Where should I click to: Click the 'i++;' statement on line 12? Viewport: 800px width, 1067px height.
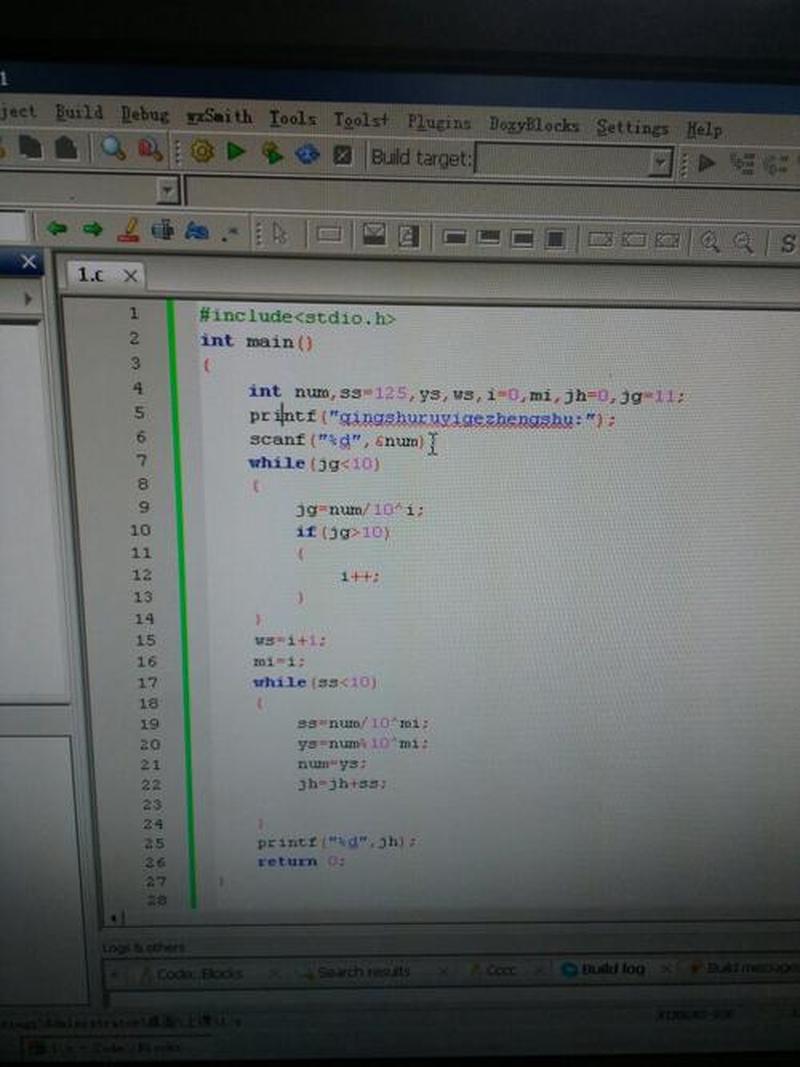point(360,576)
